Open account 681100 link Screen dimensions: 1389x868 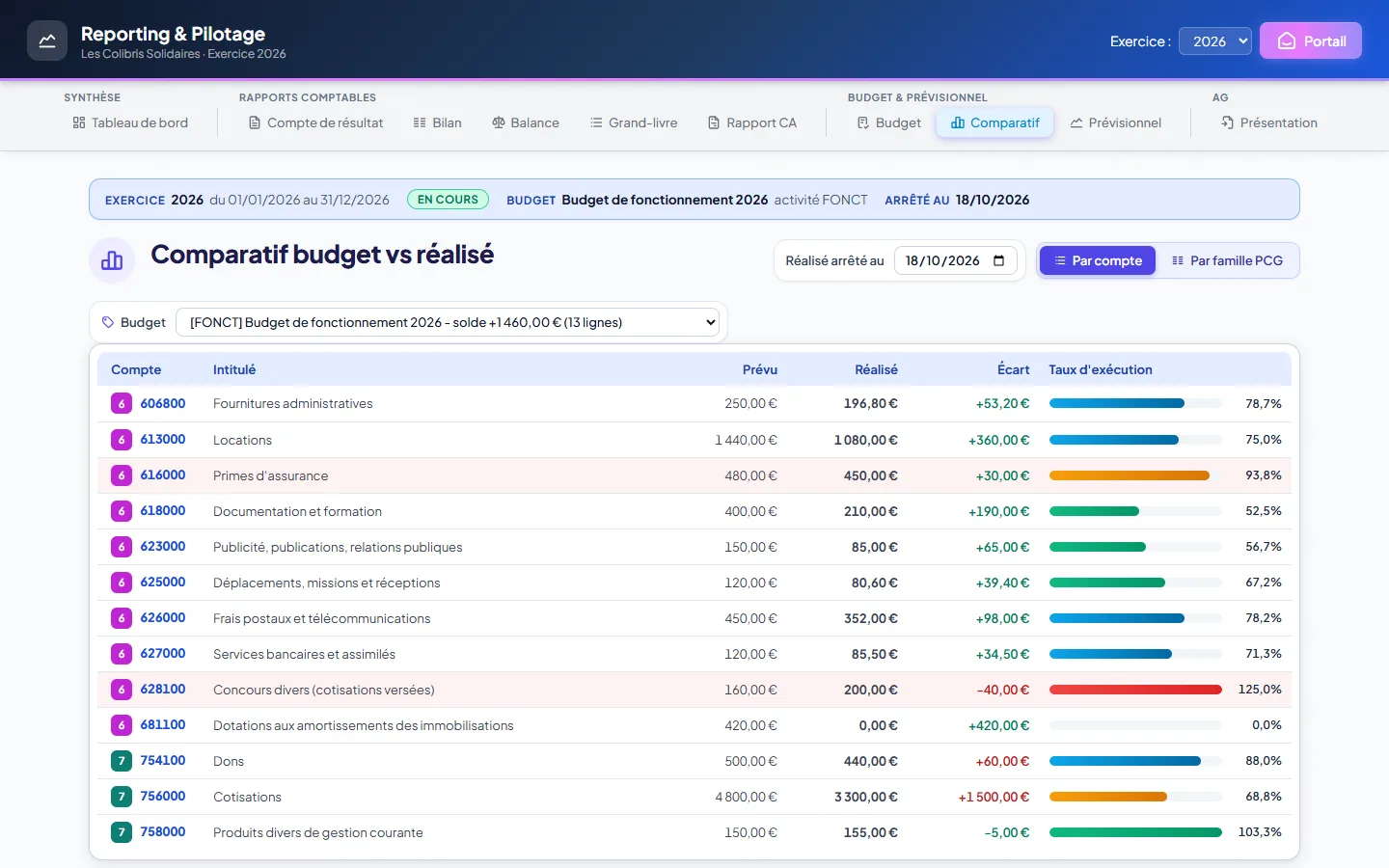[163, 725]
